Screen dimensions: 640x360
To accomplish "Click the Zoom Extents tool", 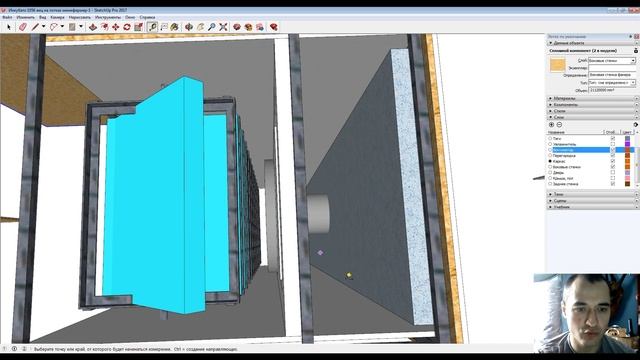I will click(223, 27).
